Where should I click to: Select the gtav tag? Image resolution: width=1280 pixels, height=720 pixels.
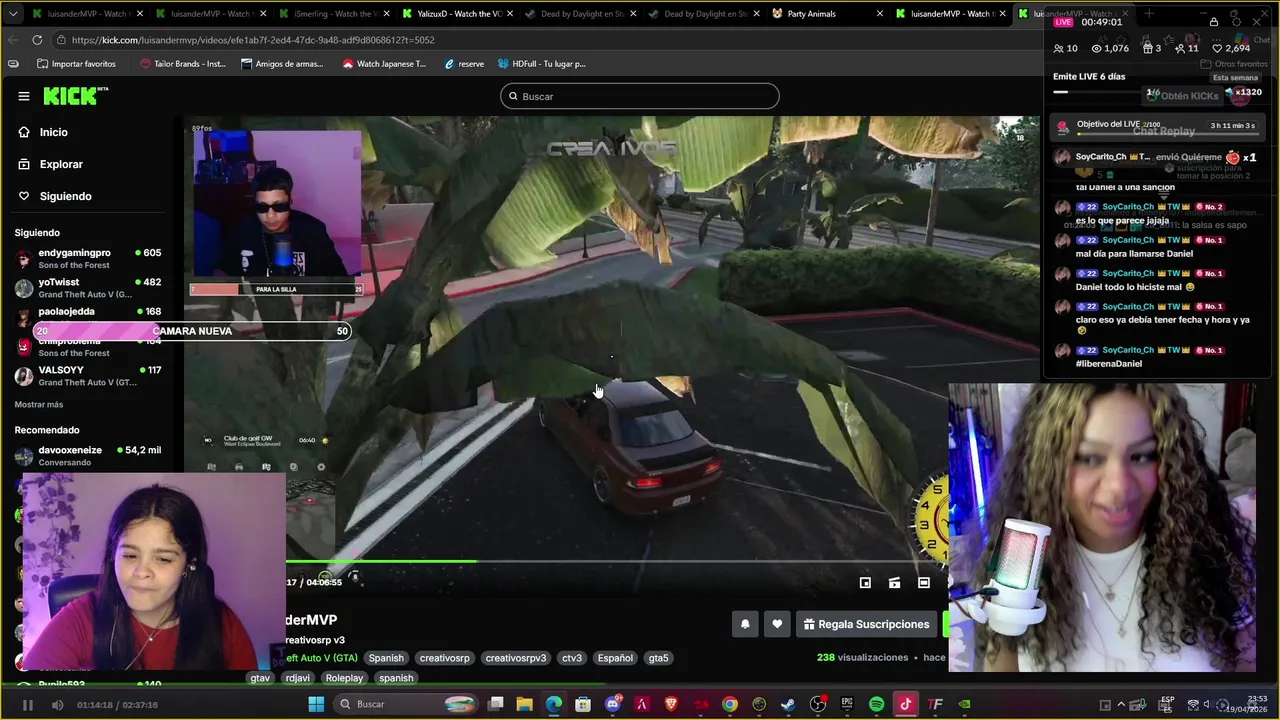pyautogui.click(x=260, y=678)
